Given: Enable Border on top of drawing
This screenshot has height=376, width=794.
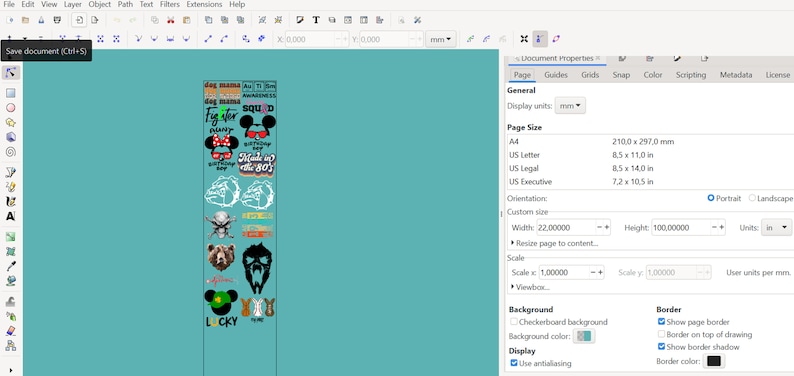Looking at the screenshot, I should coord(661,335).
